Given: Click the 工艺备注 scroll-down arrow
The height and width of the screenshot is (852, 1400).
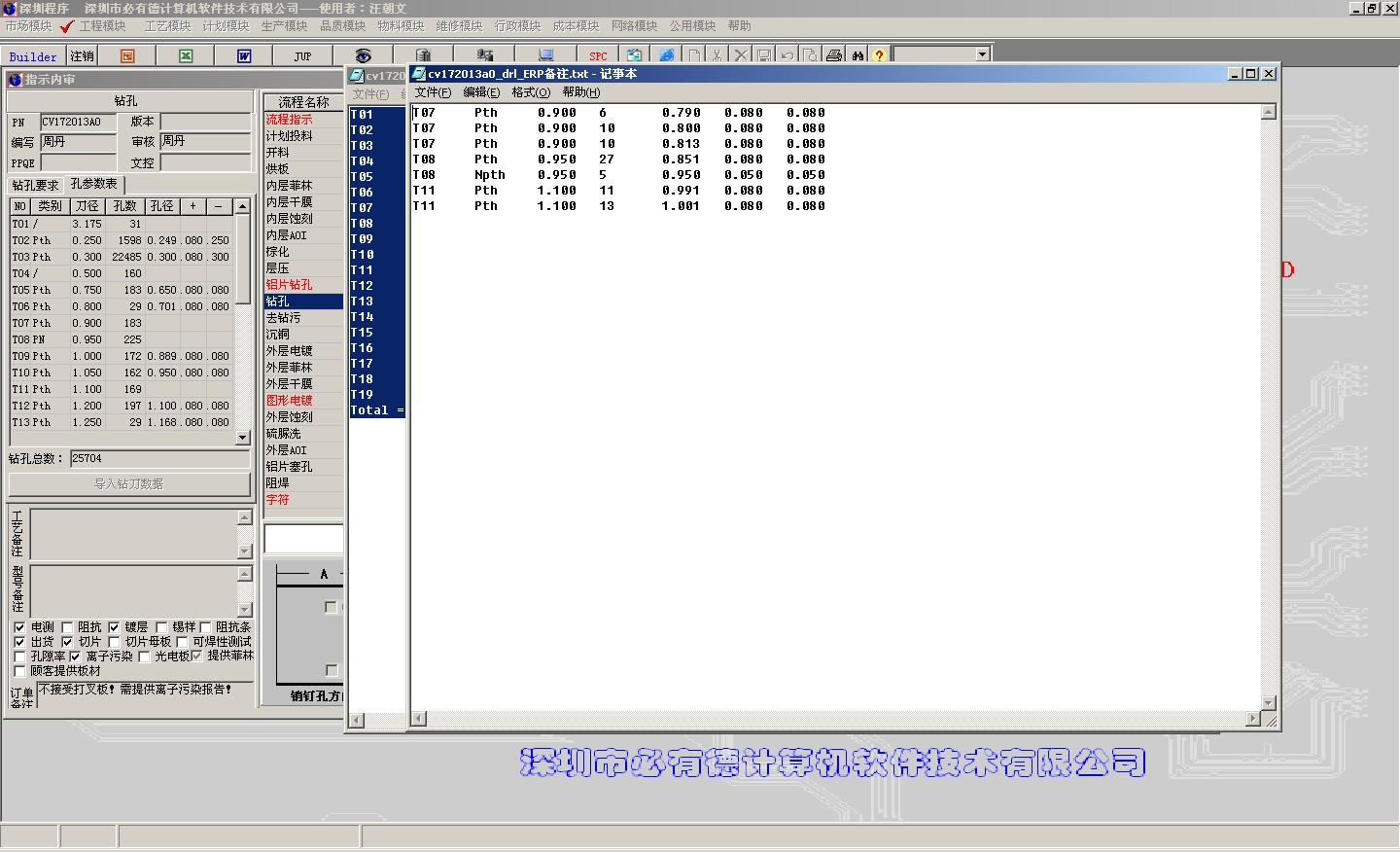Looking at the screenshot, I should pos(245,551).
